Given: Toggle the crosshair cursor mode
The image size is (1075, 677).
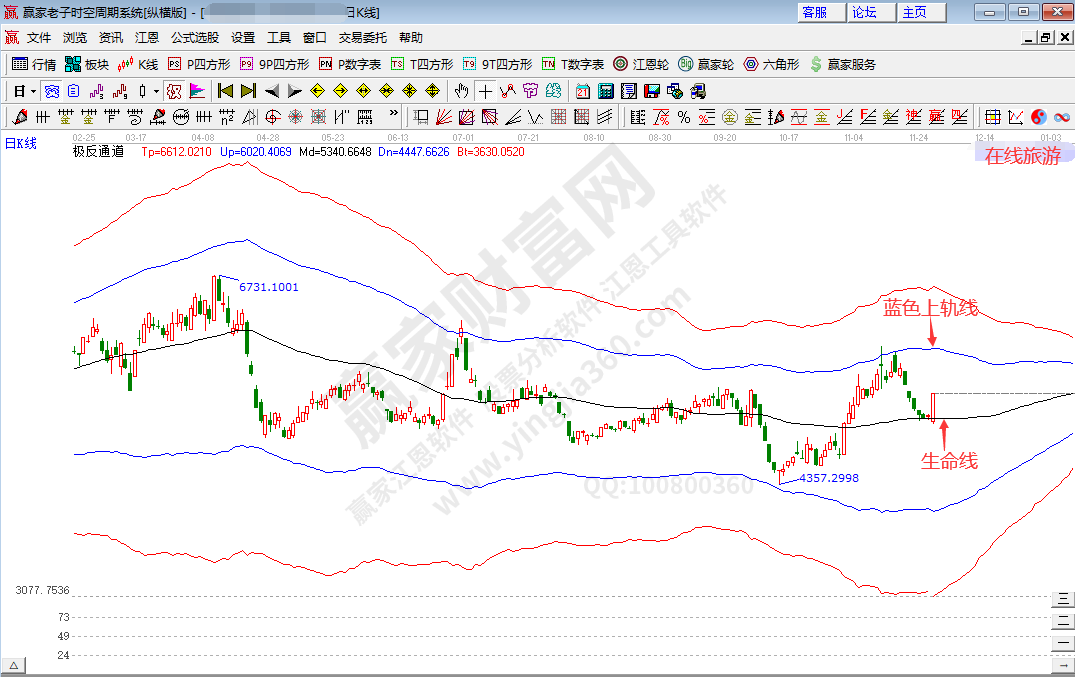Looking at the screenshot, I should 485,91.
